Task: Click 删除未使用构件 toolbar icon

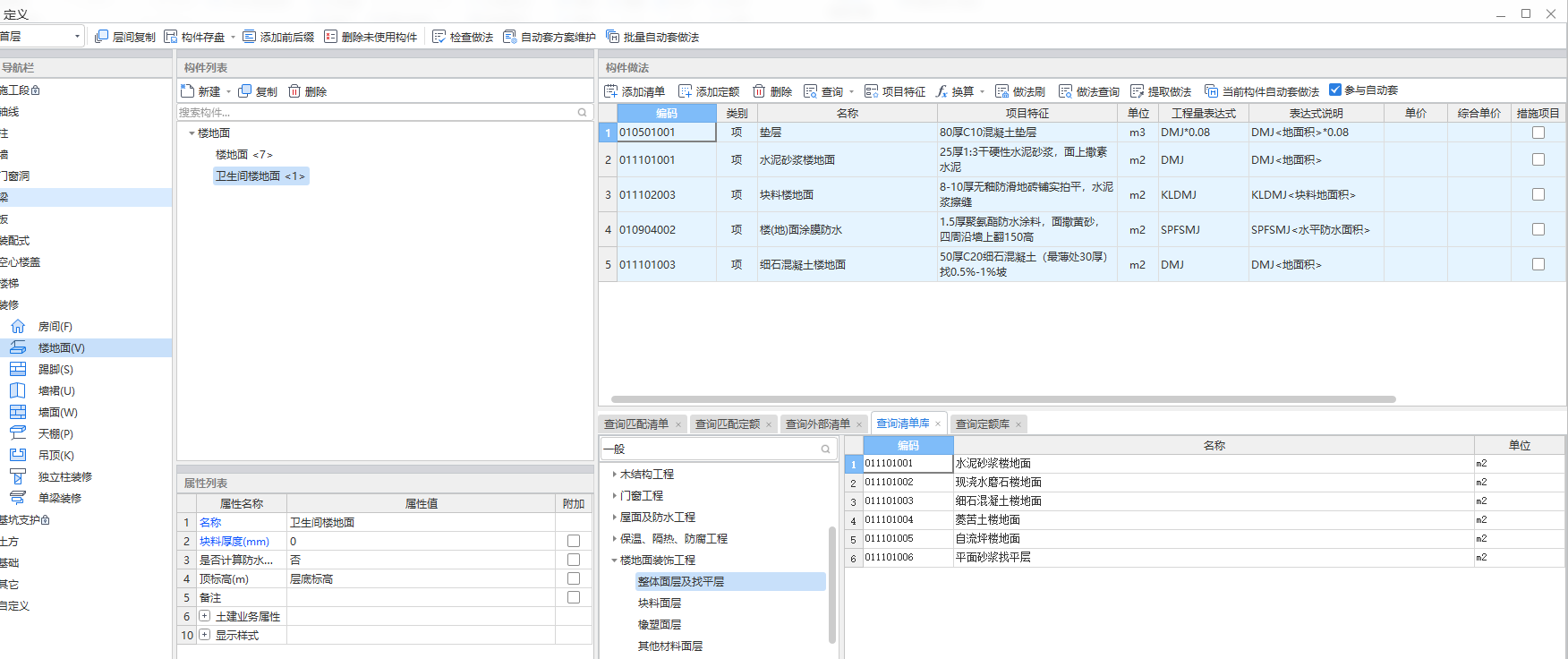Action: tap(330, 37)
